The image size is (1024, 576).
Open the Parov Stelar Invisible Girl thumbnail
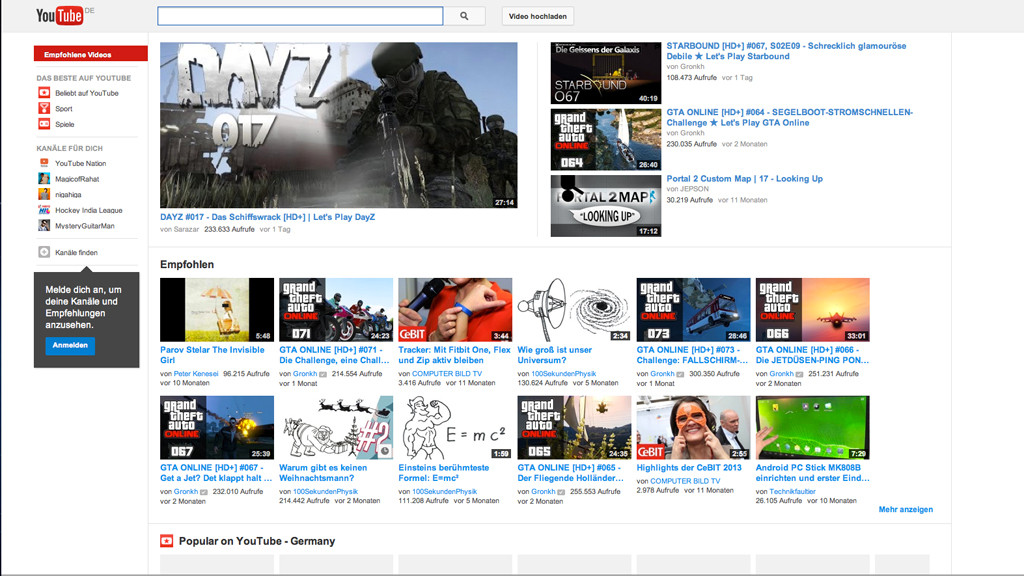click(217, 310)
